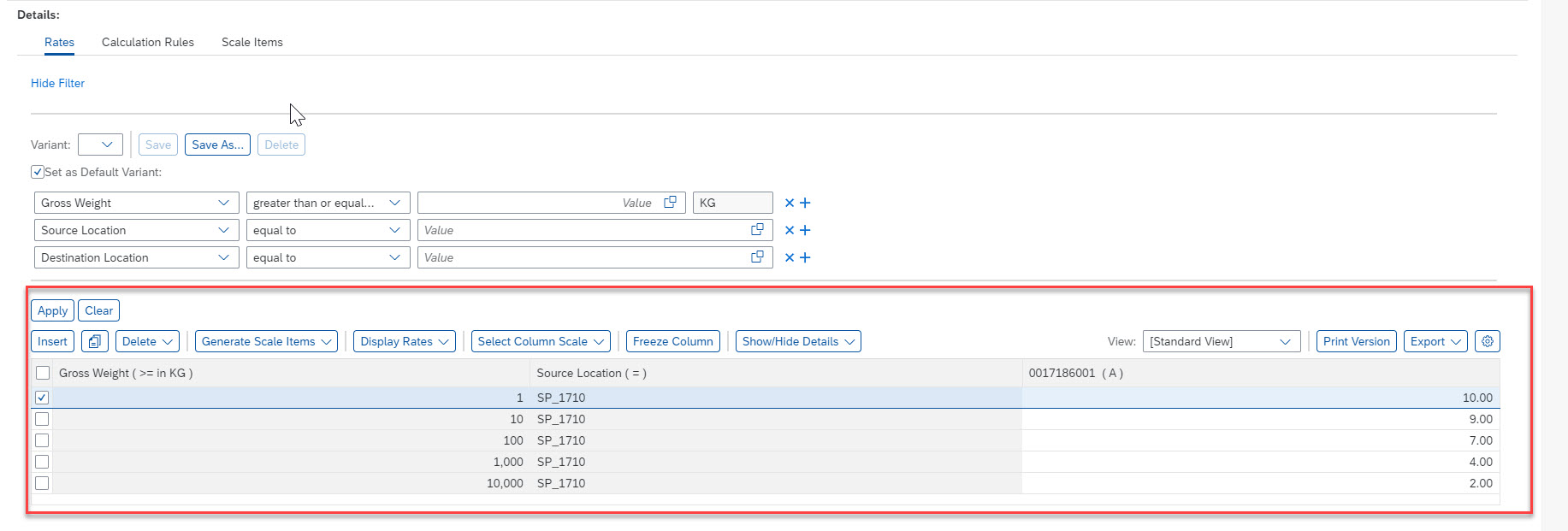
Task: Click the Hide Filter link
Action: 57,83
